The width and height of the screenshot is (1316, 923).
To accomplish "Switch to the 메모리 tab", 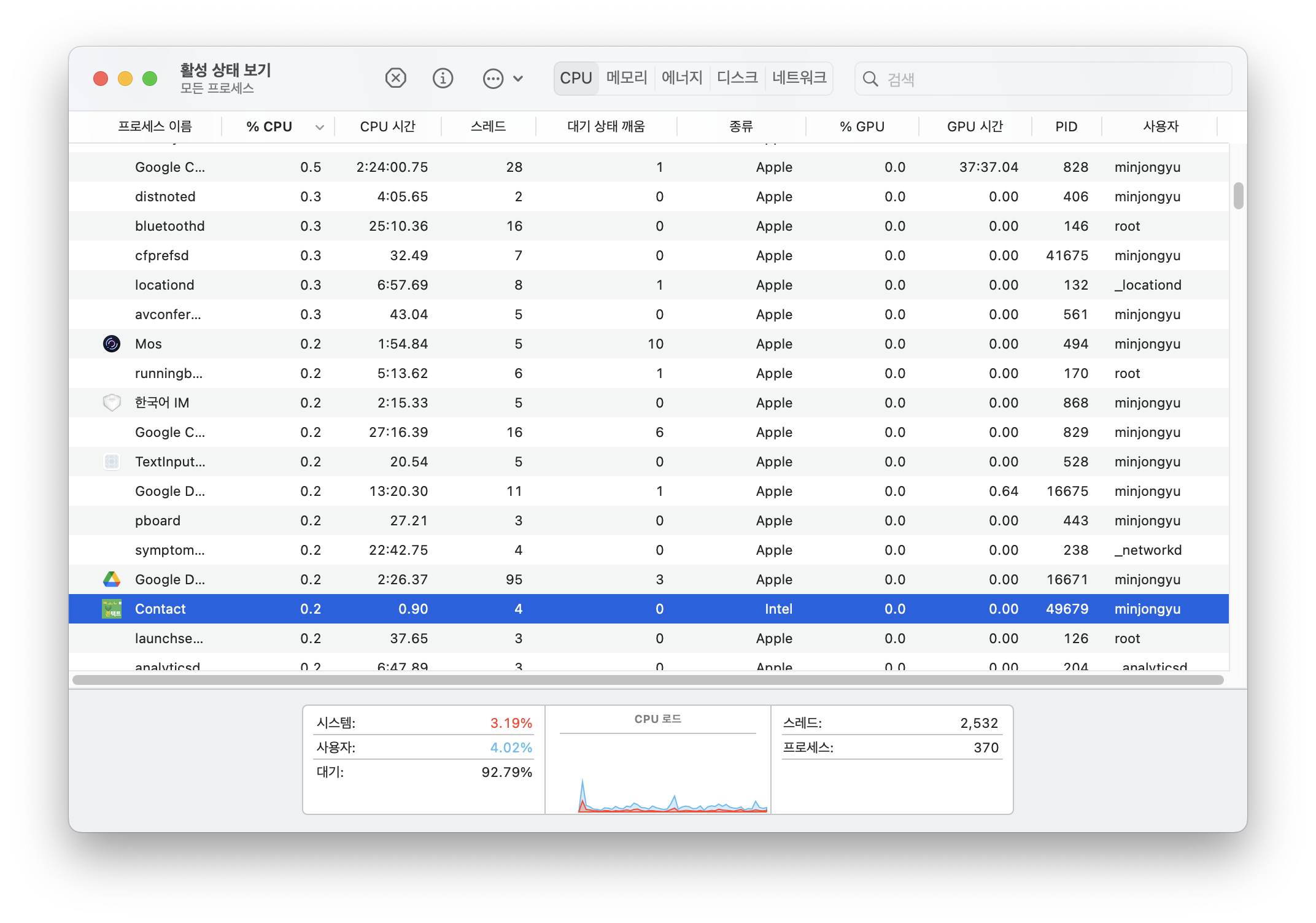I will click(x=626, y=78).
